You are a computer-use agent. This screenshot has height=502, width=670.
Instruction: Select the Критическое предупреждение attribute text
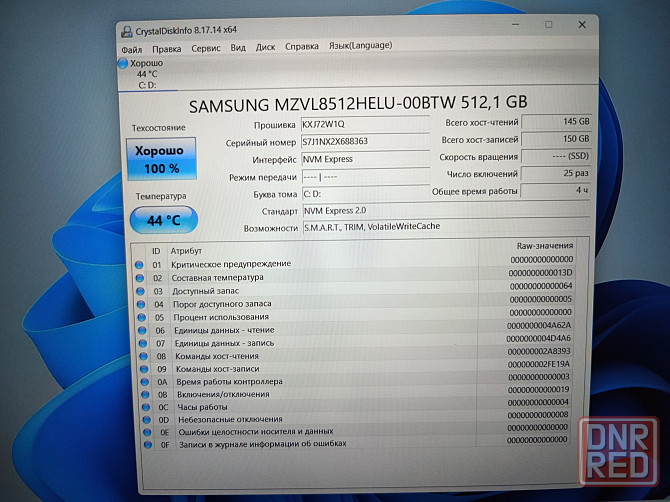(x=231, y=264)
